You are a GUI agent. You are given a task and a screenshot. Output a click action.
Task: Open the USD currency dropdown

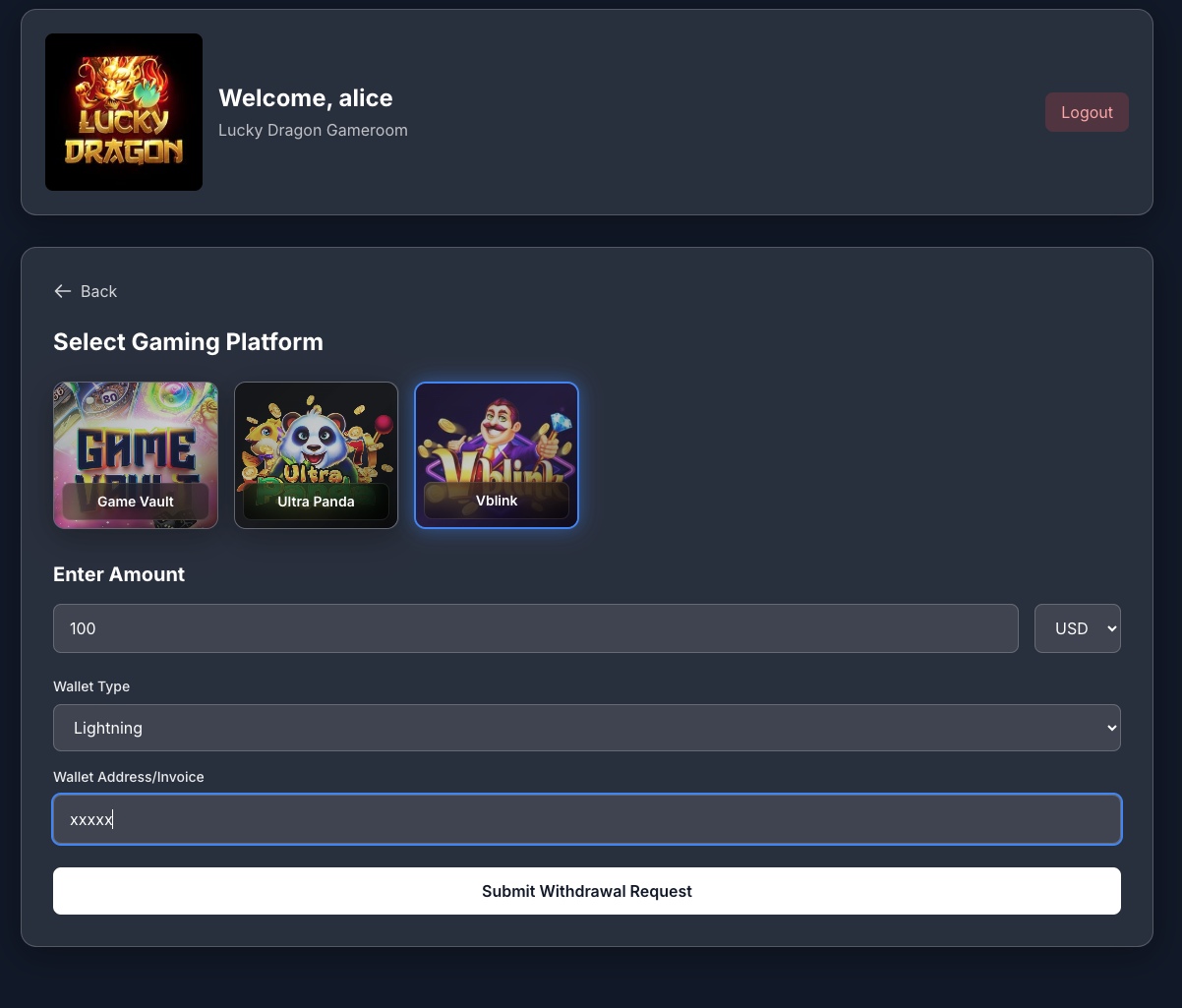pos(1077,628)
